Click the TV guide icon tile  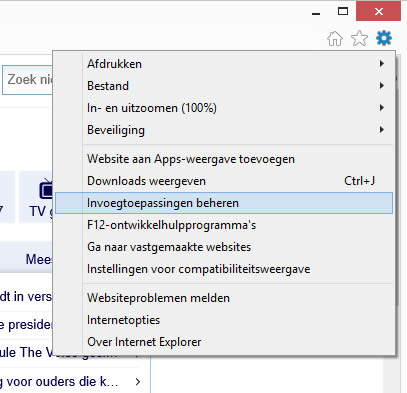(x=36, y=197)
